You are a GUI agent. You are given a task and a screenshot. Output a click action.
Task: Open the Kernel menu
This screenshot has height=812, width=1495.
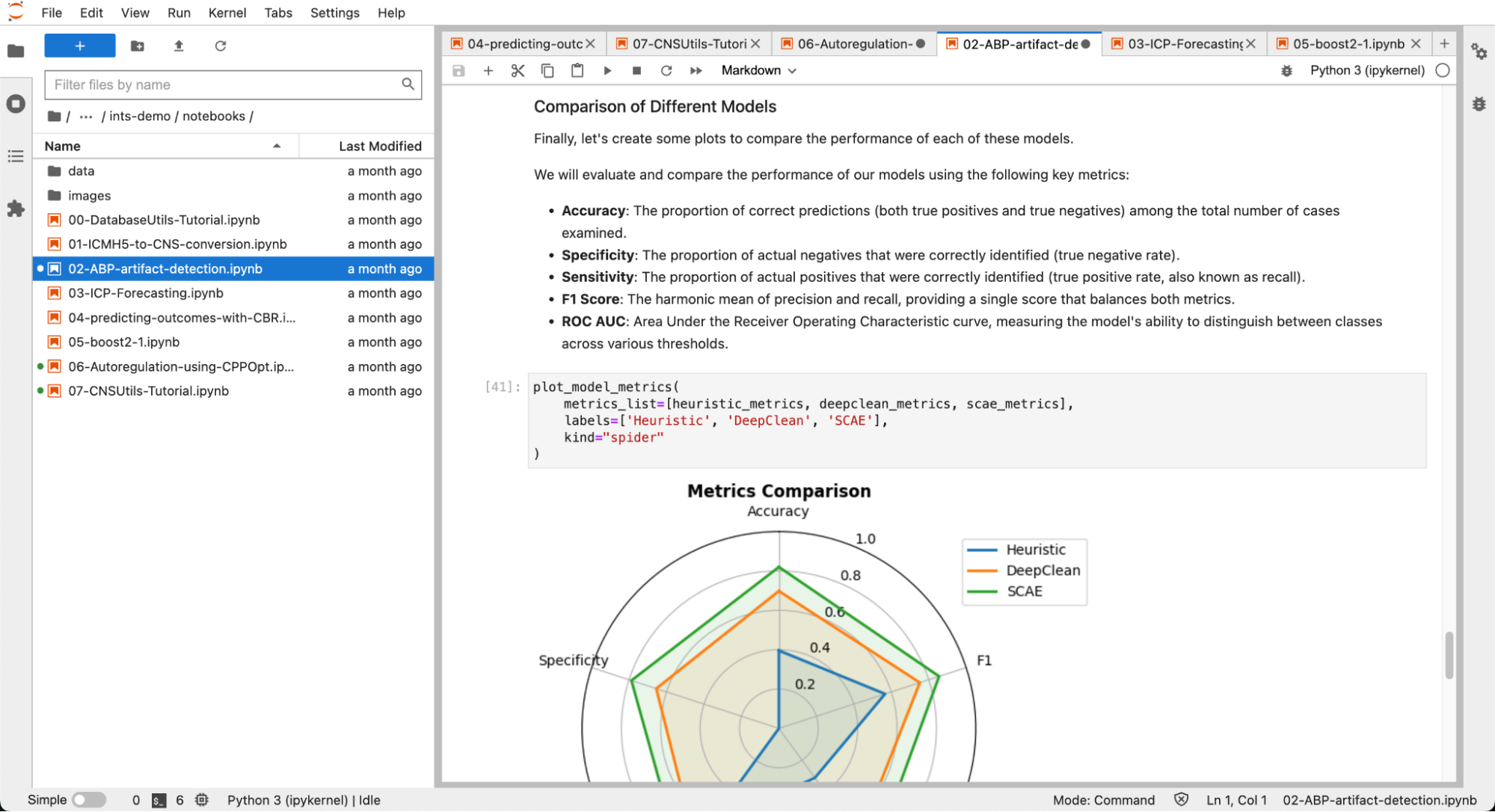click(227, 13)
